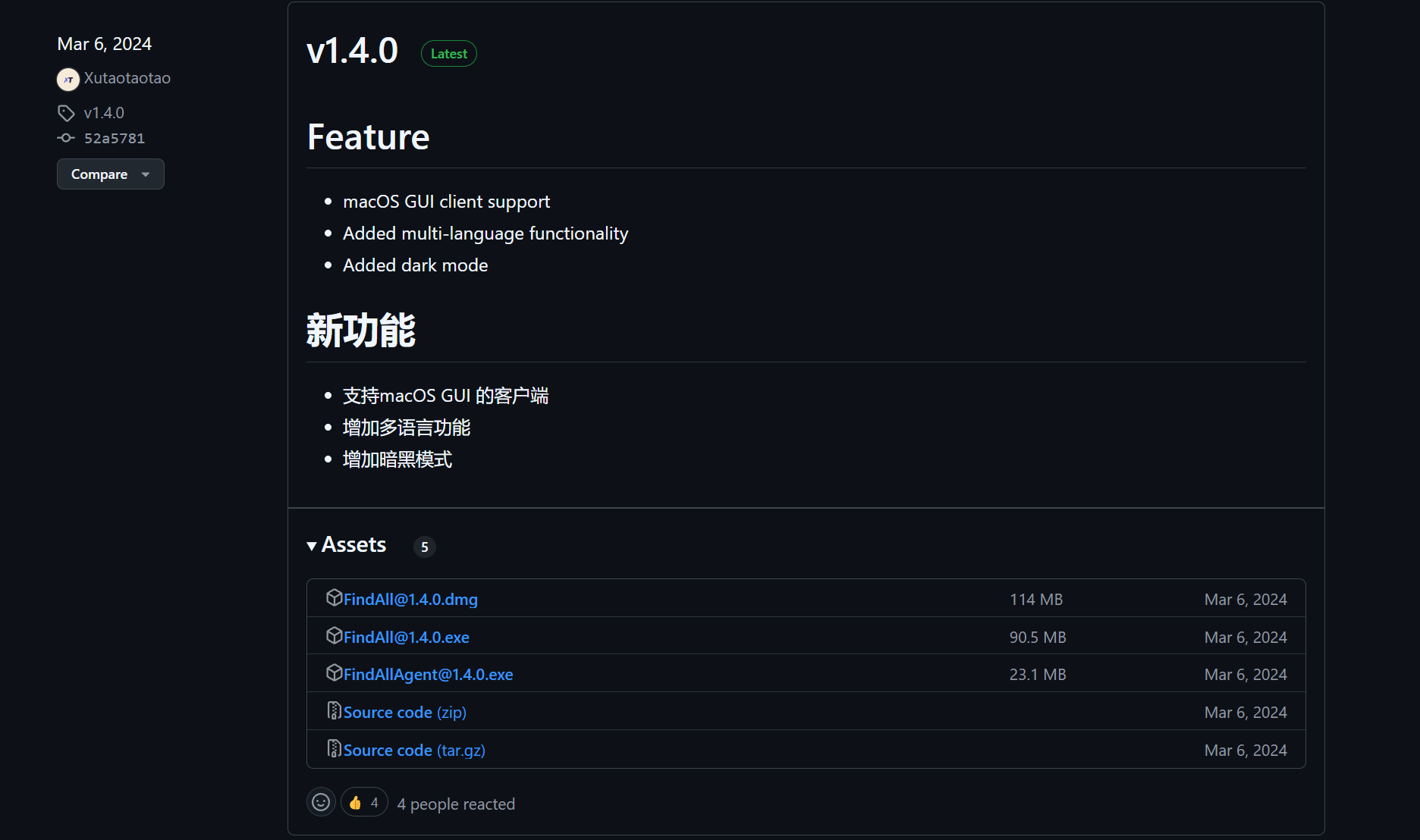Viewport: 1420px width, 840px height.
Task: Open the v1.4.0 tag link in sidebar
Action: pos(104,113)
